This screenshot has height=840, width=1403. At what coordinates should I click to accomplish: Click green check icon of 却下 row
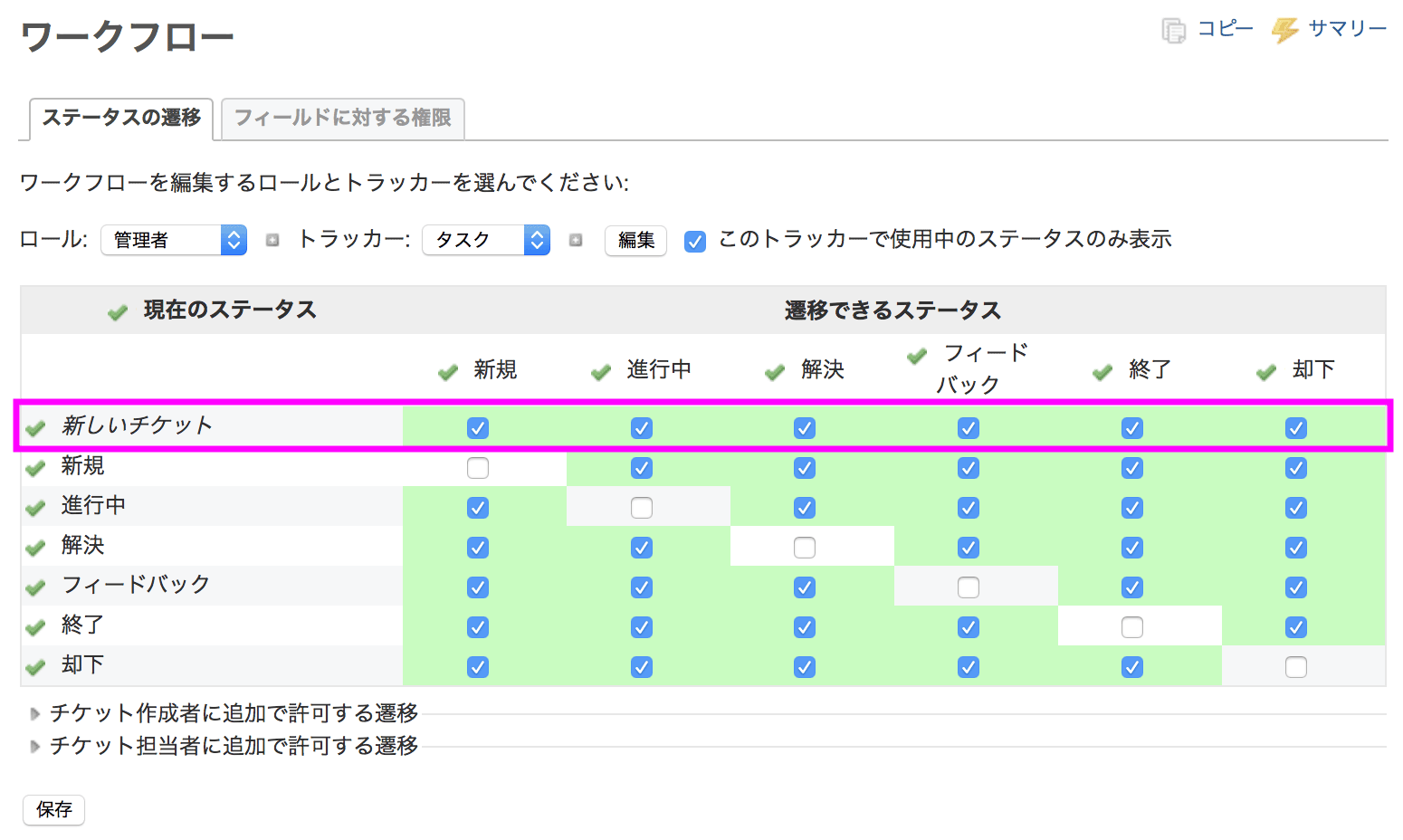coord(35,667)
